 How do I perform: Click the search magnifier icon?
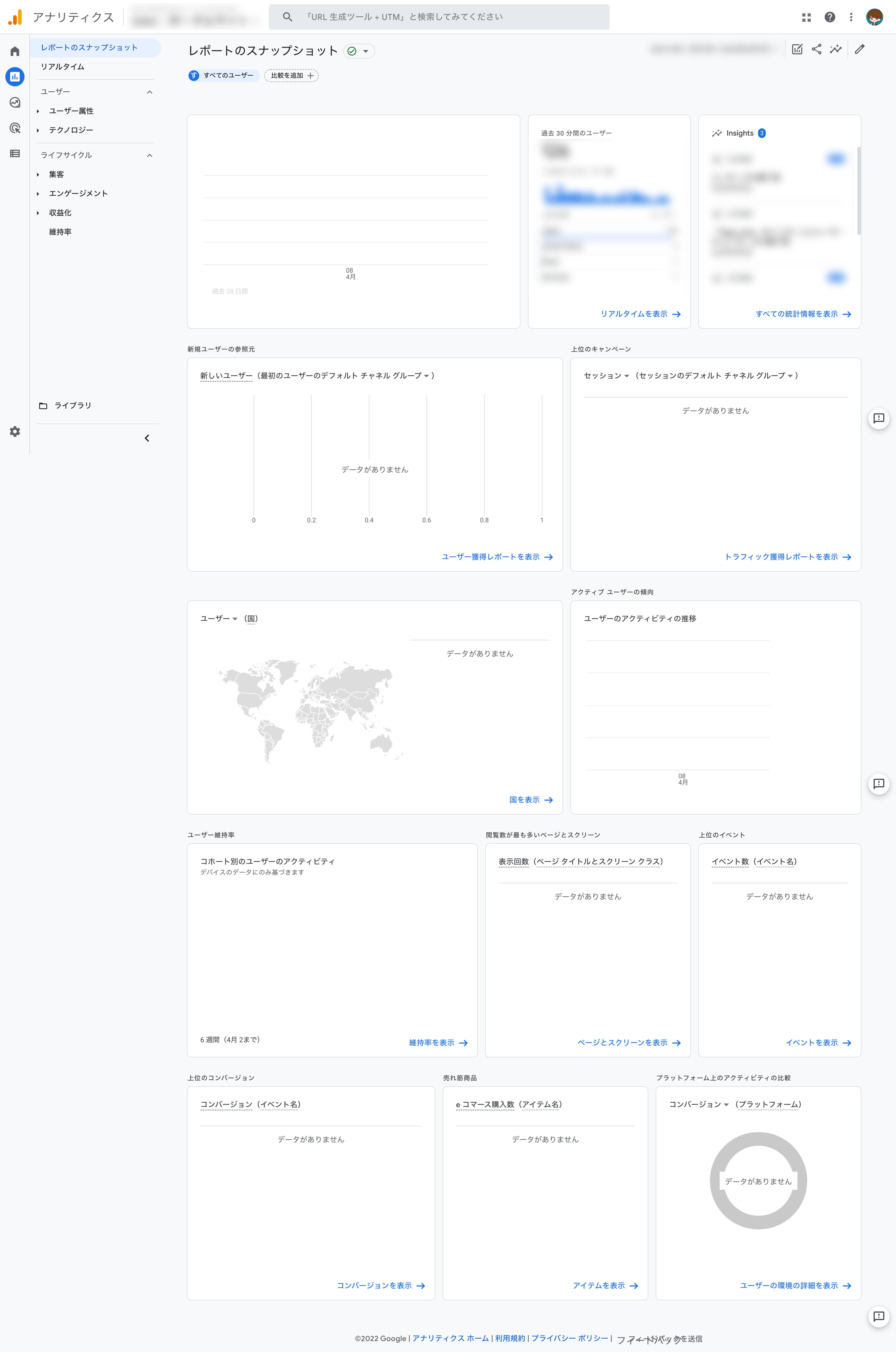point(287,17)
